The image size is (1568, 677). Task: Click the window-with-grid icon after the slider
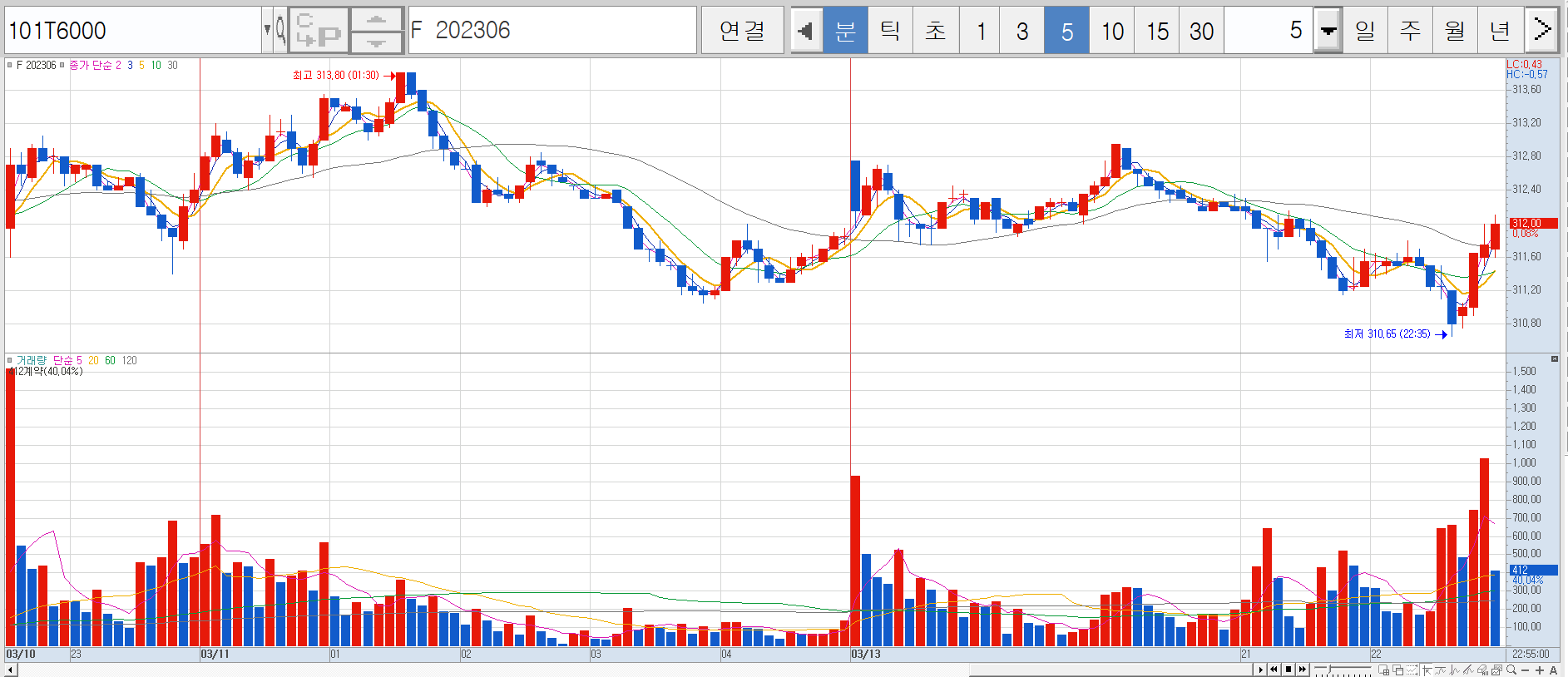(x=1384, y=670)
